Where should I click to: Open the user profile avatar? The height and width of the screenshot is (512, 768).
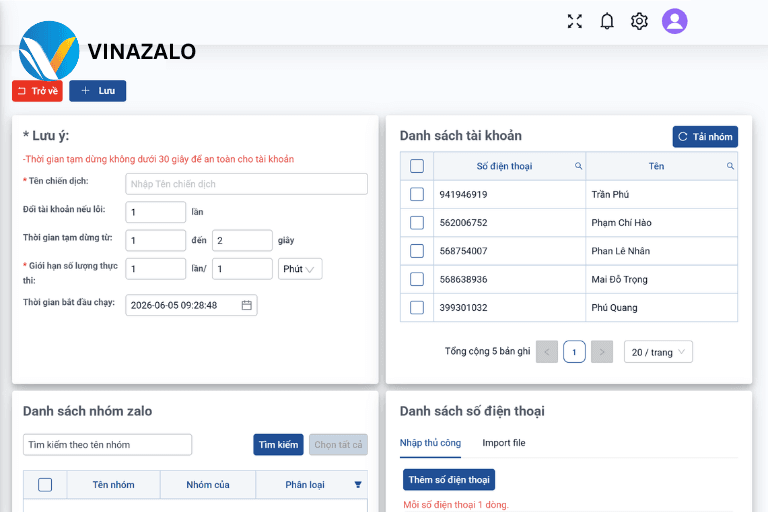(674, 21)
